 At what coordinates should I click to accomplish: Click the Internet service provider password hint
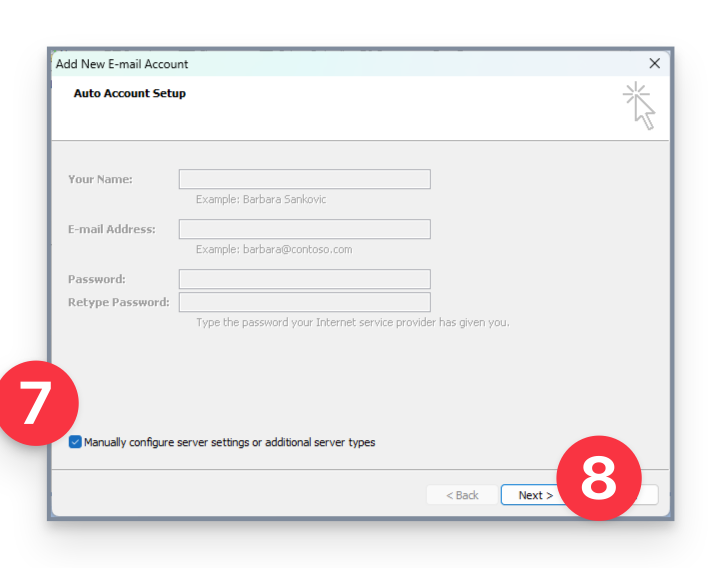coord(352,322)
